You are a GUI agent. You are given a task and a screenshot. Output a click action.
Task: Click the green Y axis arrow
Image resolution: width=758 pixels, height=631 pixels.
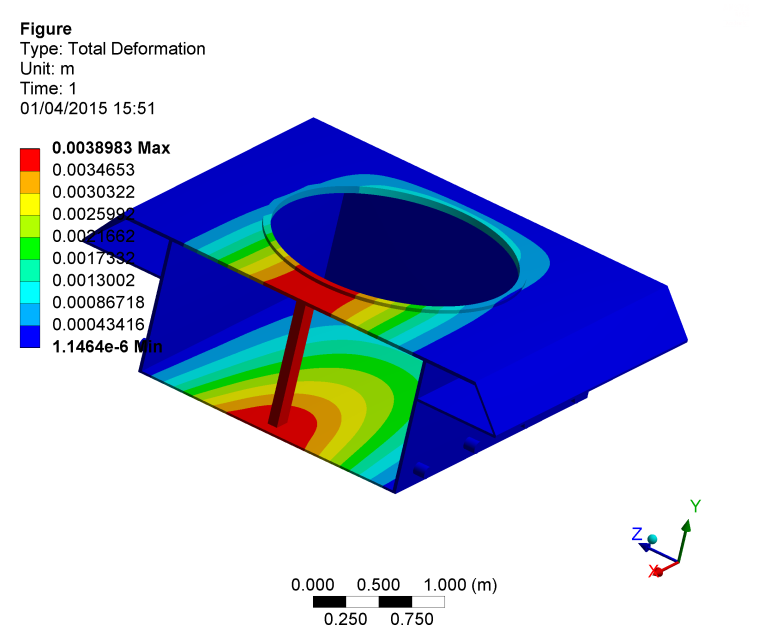click(x=684, y=541)
